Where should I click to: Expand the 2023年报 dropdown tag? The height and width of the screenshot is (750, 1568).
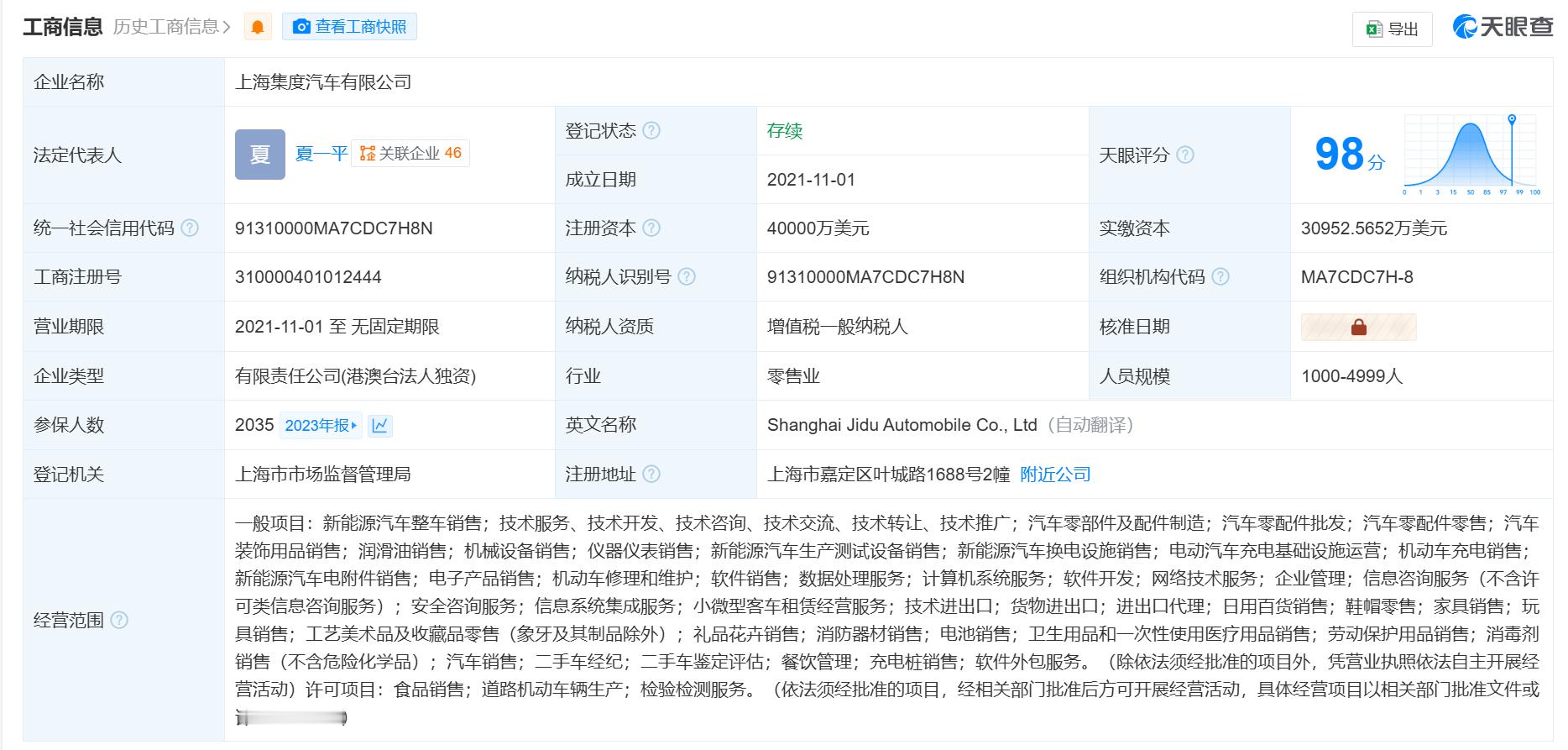coord(321,425)
